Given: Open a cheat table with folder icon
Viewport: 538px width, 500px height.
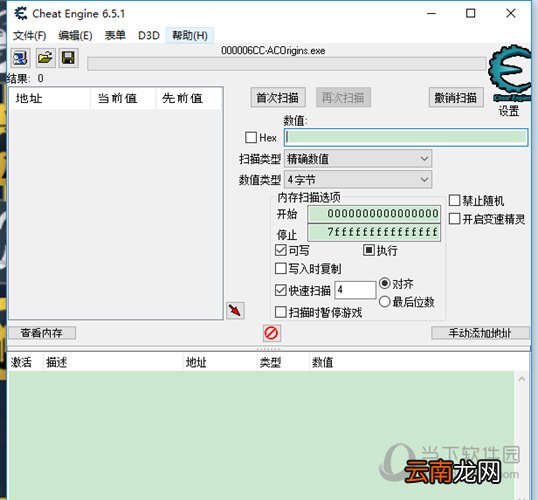Looking at the screenshot, I should coord(45,58).
